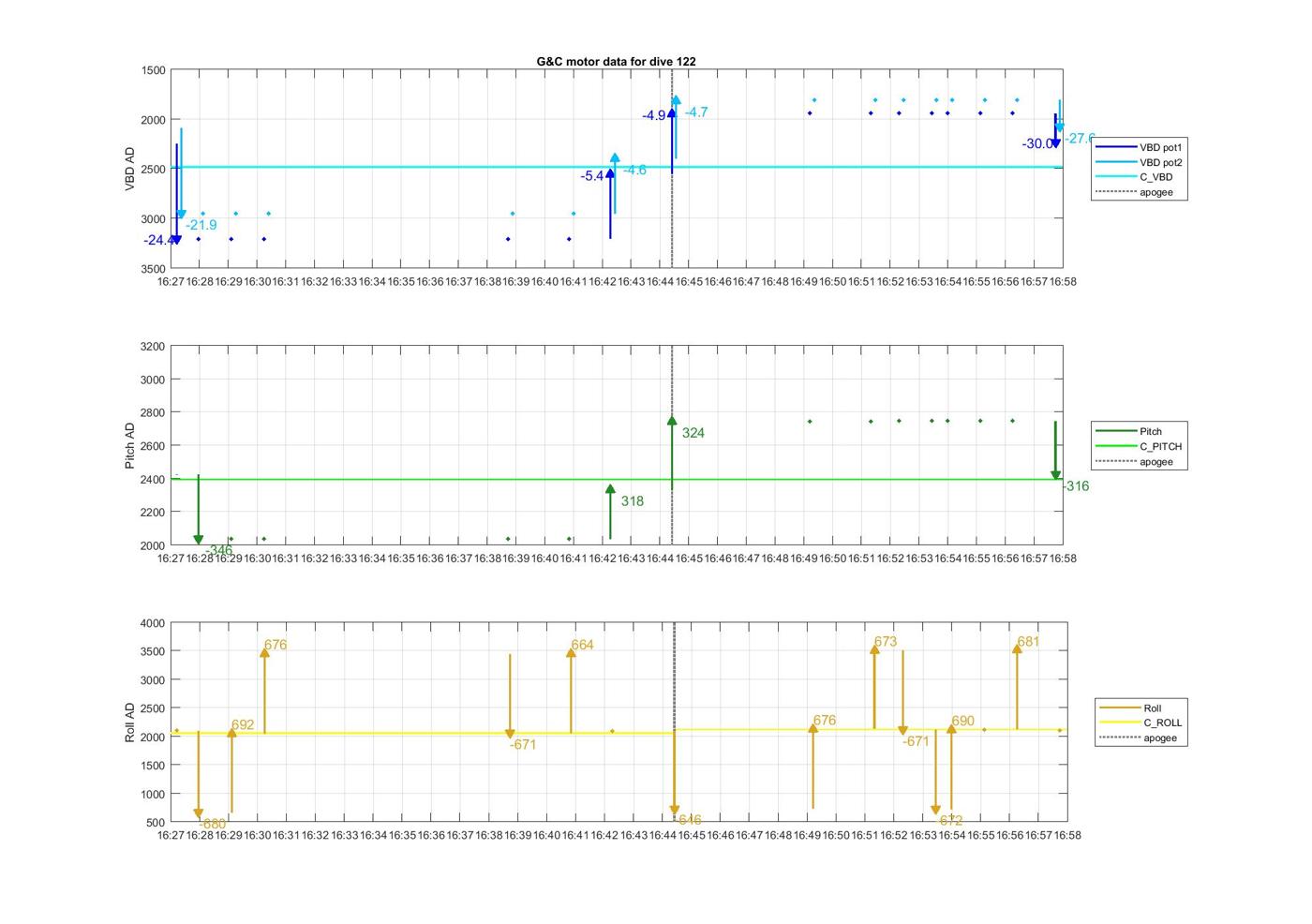Click the "G&C motor data for dive 122" title

coord(616,62)
